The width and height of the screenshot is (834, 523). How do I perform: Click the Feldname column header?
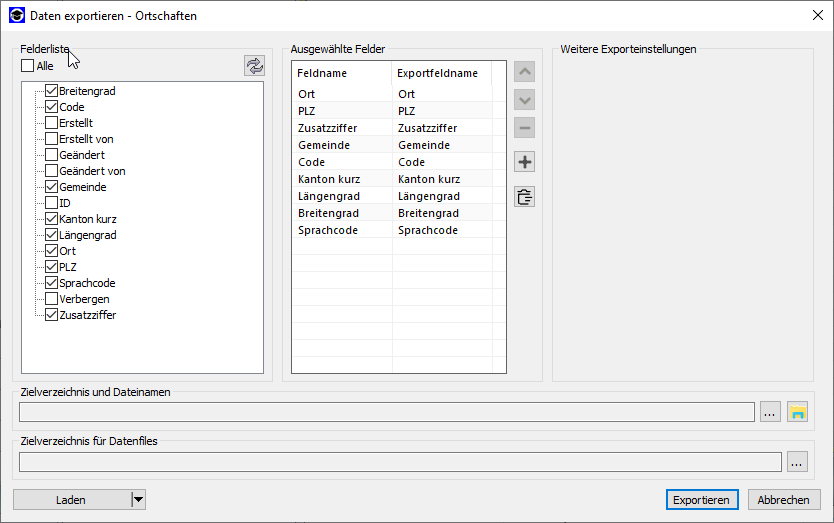tap(341, 73)
